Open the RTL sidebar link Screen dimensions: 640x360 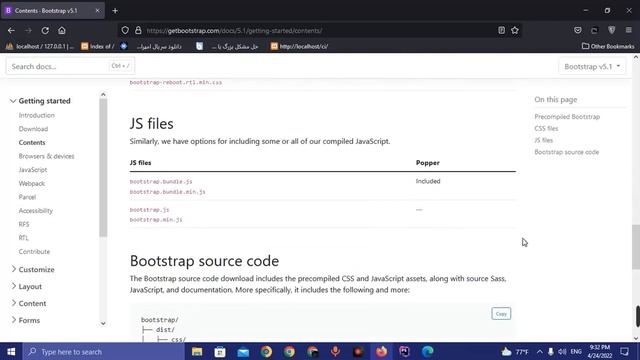pyautogui.click(x=23, y=238)
